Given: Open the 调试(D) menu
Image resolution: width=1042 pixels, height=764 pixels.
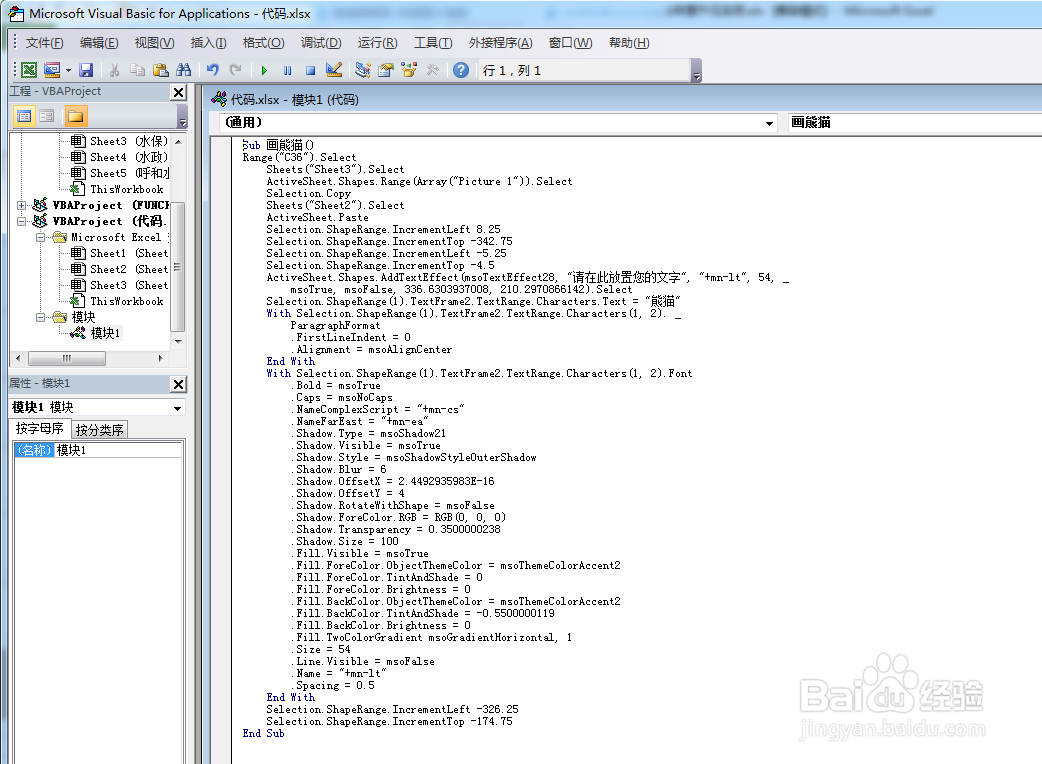Looking at the screenshot, I should tap(321, 43).
